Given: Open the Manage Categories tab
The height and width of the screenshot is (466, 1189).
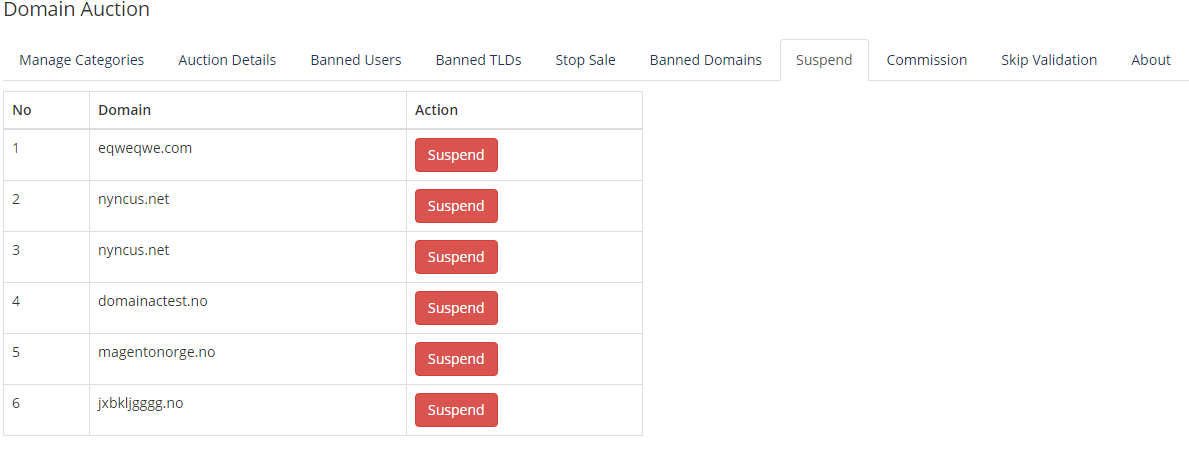Looking at the screenshot, I should pyautogui.click(x=82, y=60).
